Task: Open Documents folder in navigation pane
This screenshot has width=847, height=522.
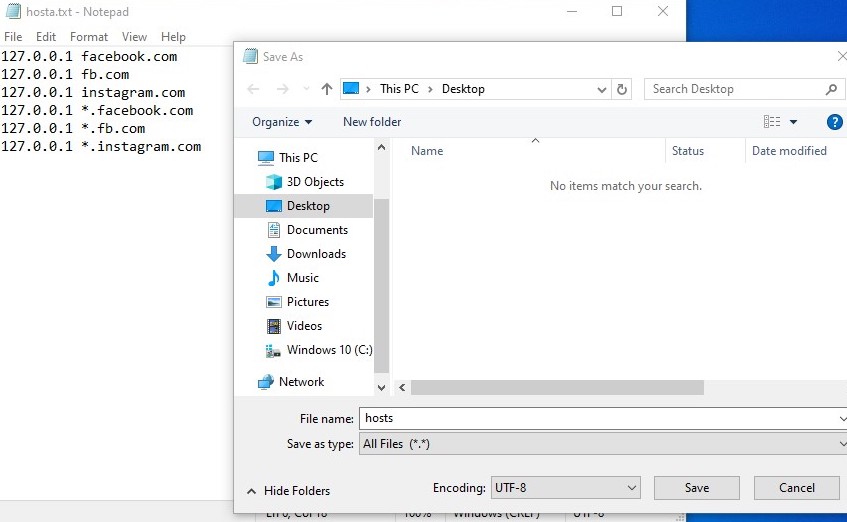Action: click(x=307, y=230)
